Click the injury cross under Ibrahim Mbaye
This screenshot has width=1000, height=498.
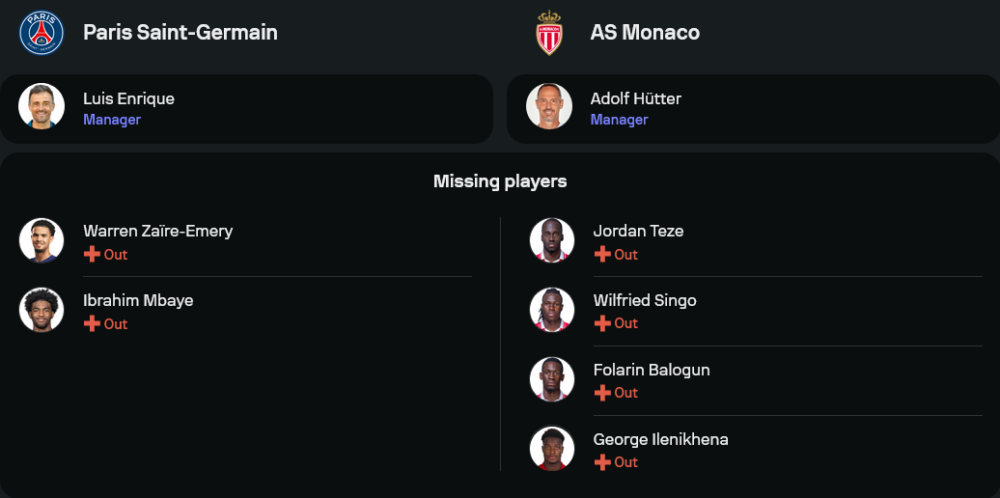click(x=92, y=324)
